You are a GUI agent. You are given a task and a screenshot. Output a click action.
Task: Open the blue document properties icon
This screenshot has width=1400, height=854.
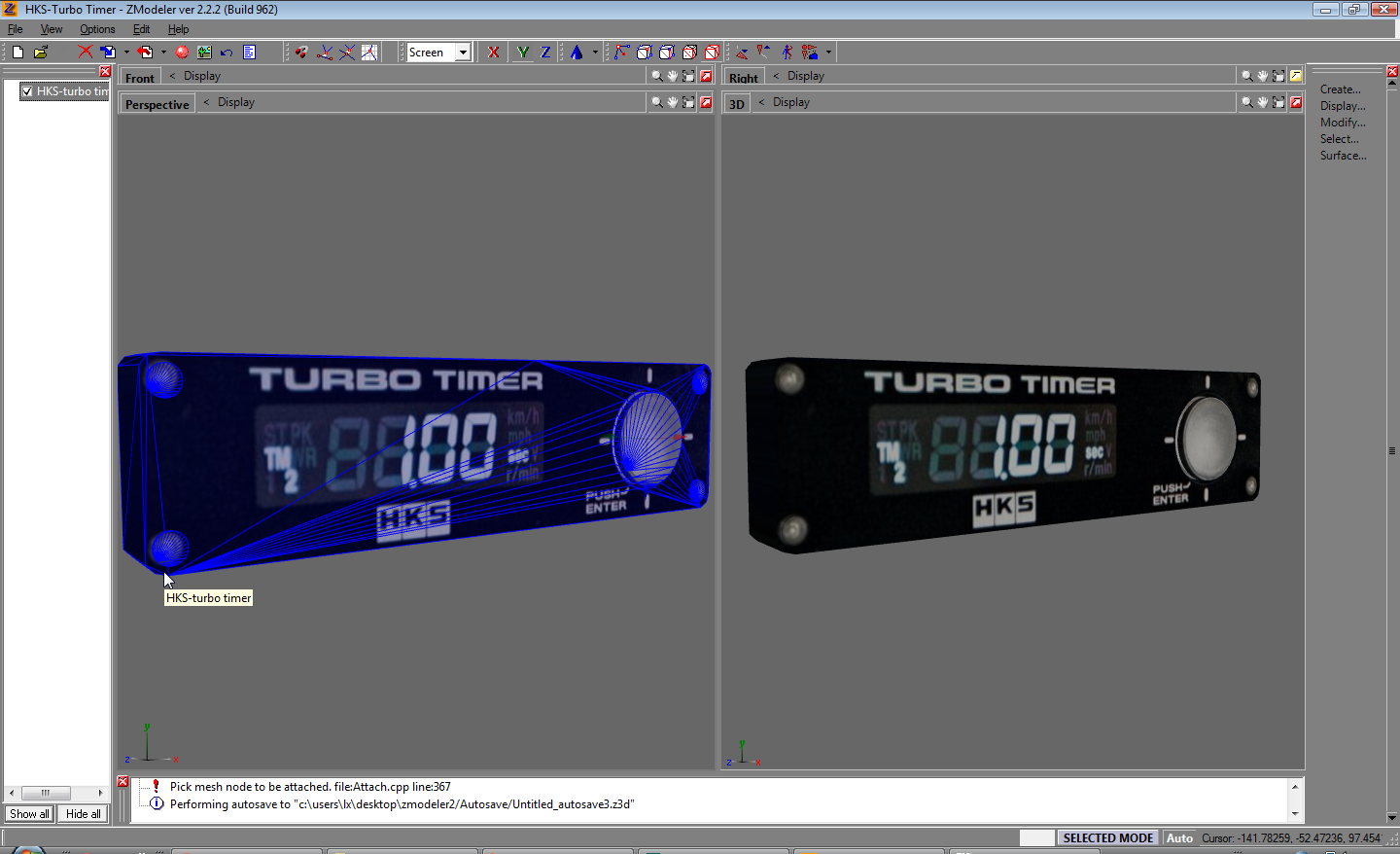click(x=249, y=53)
